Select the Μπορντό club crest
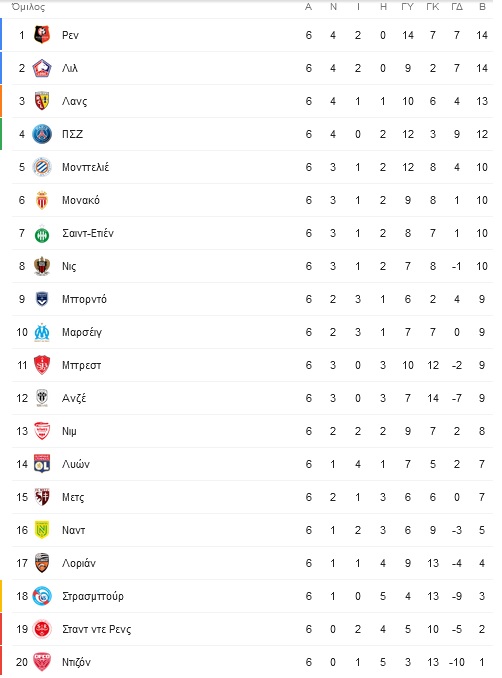The height and width of the screenshot is (678, 502). click(x=42, y=299)
